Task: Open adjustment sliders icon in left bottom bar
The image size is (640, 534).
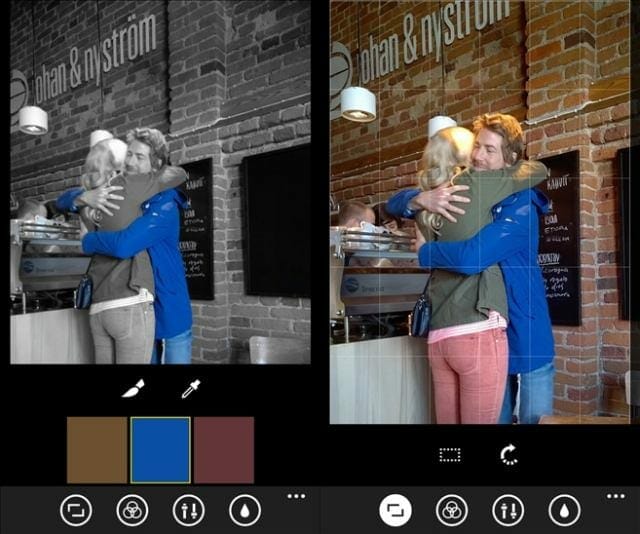Action: [188, 510]
